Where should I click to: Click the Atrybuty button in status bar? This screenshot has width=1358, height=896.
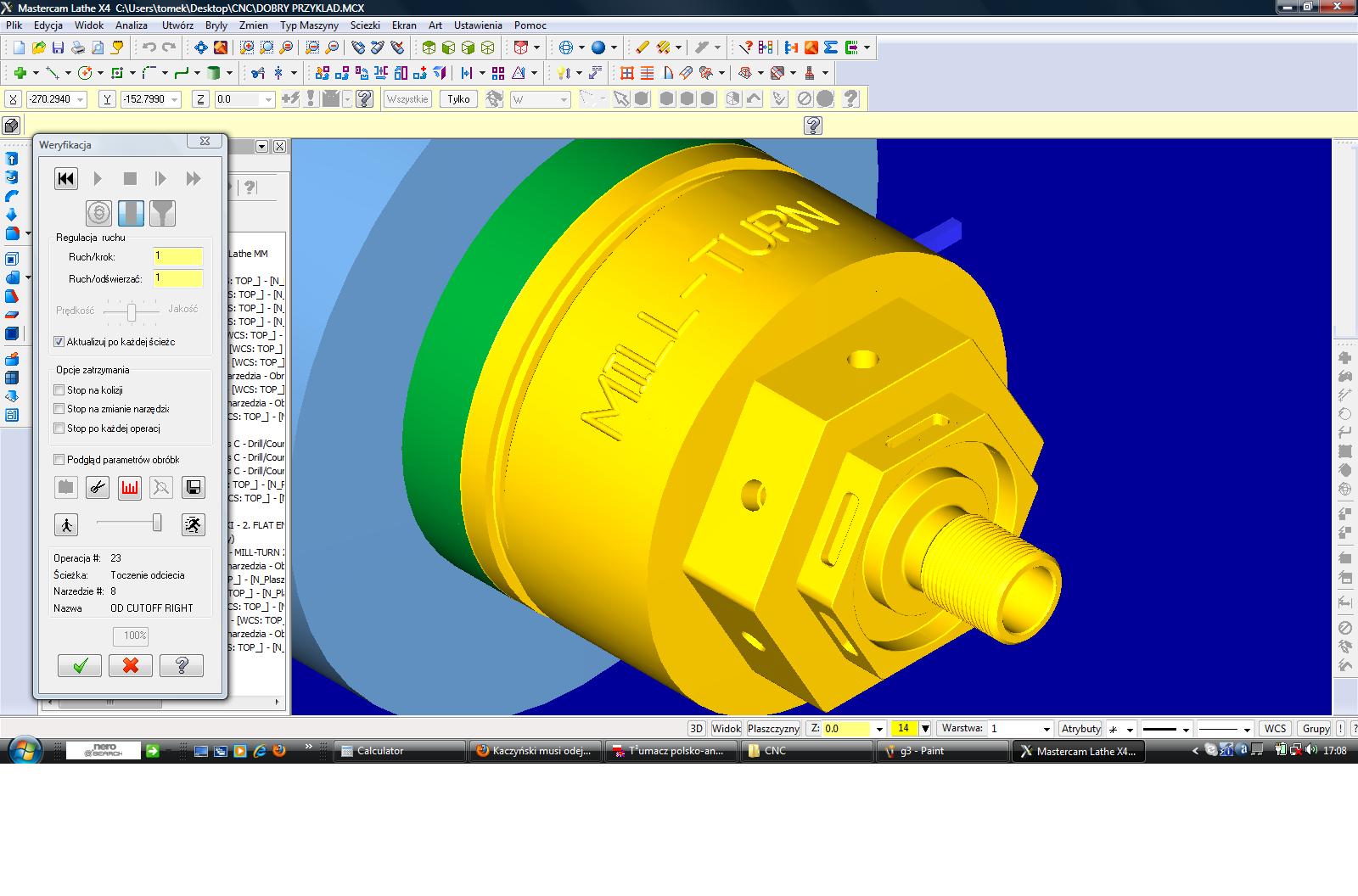pyautogui.click(x=1081, y=729)
